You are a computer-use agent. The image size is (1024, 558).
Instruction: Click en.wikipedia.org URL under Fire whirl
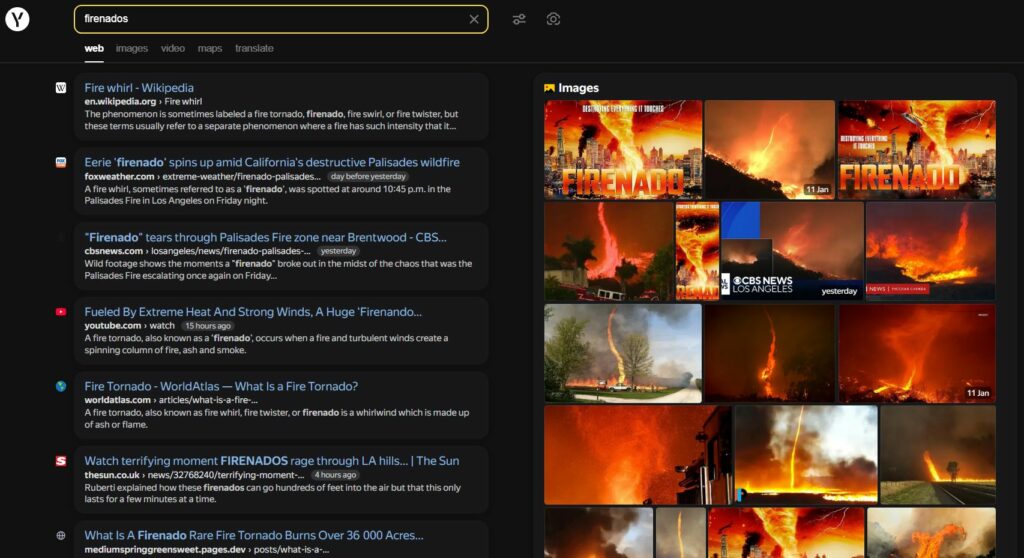pos(120,101)
